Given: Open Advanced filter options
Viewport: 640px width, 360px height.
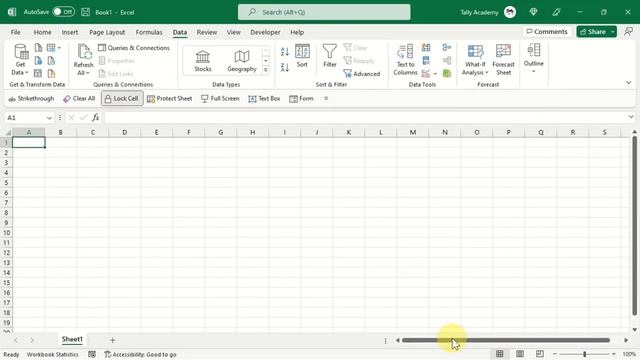Looking at the screenshot, I should pyautogui.click(x=362, y=73).
